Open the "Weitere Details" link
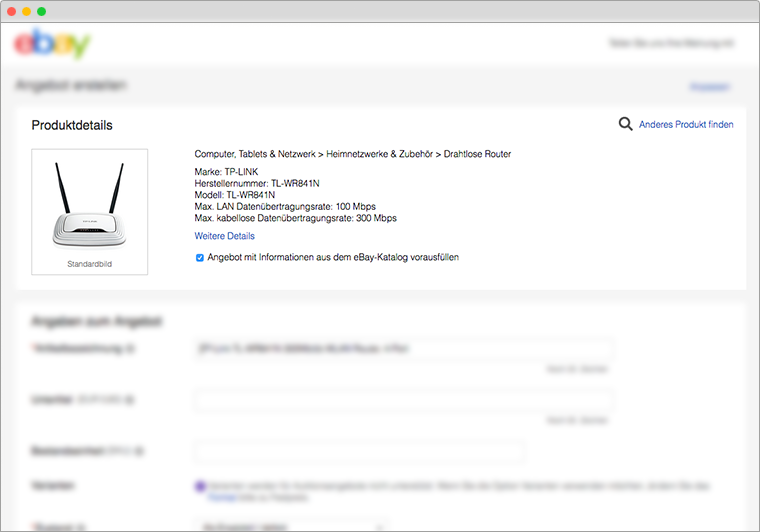760x532 pixels. 224,236
